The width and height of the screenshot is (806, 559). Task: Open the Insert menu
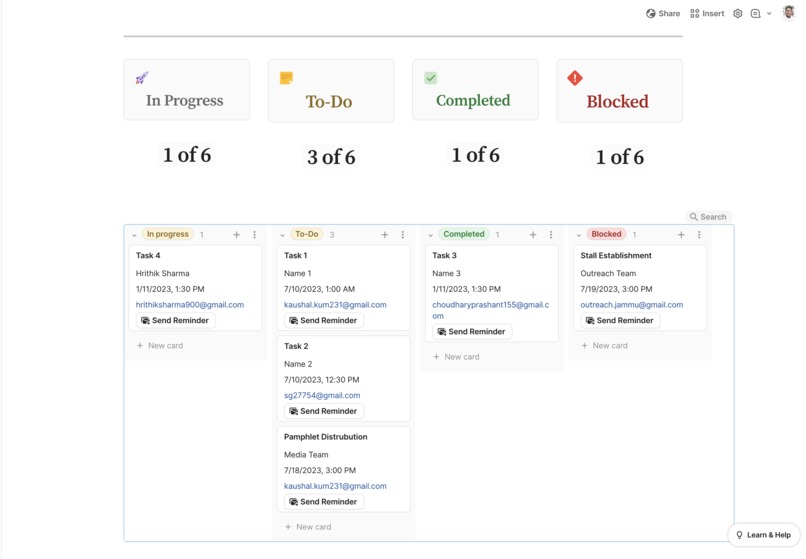pyautogui.click(x=707, y=13)
